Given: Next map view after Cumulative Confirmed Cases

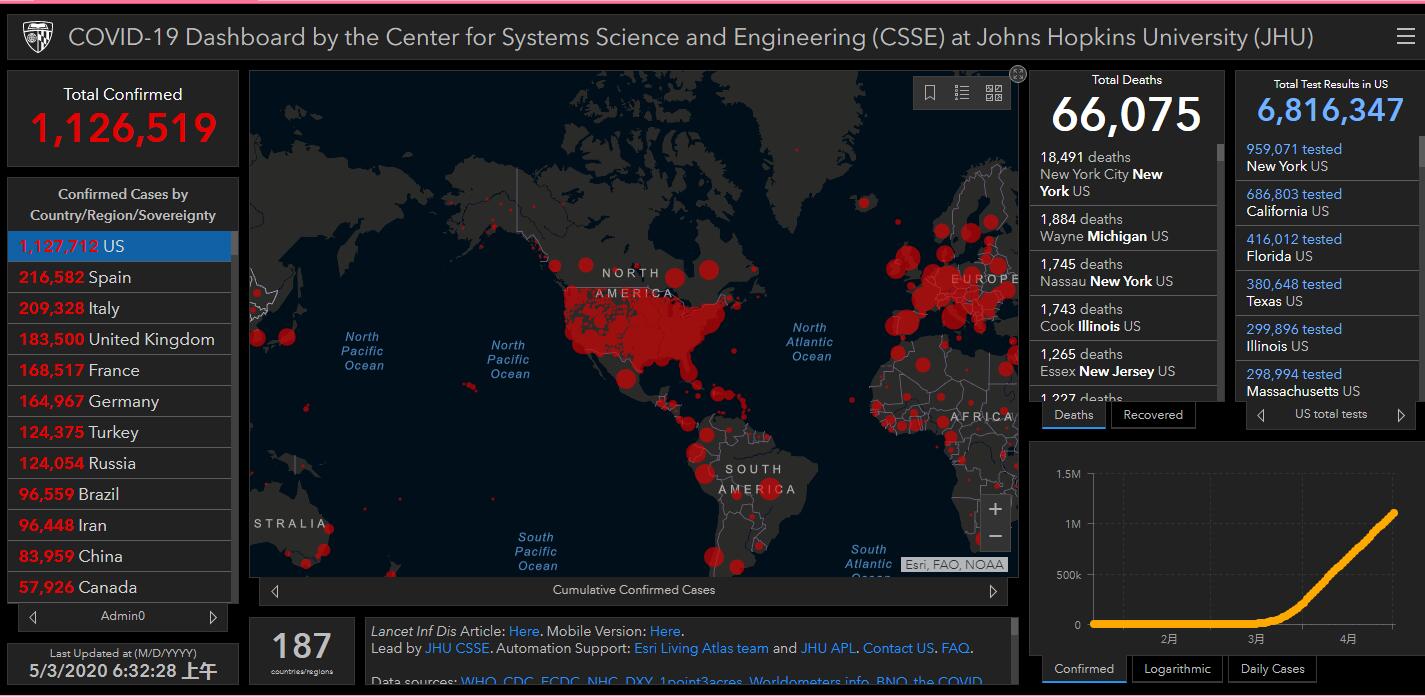Looking at the screenshot, I should pos(993,591).
